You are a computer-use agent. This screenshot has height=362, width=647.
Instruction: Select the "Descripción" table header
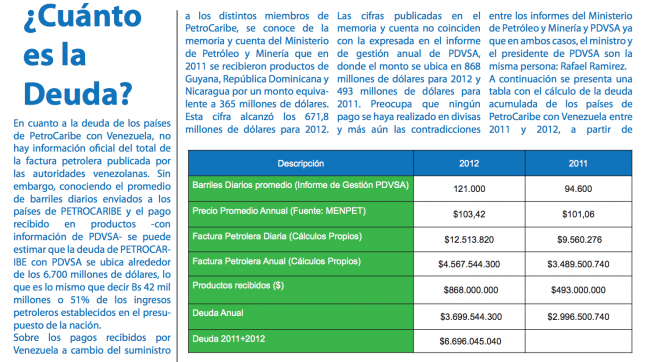pos(301,163)
